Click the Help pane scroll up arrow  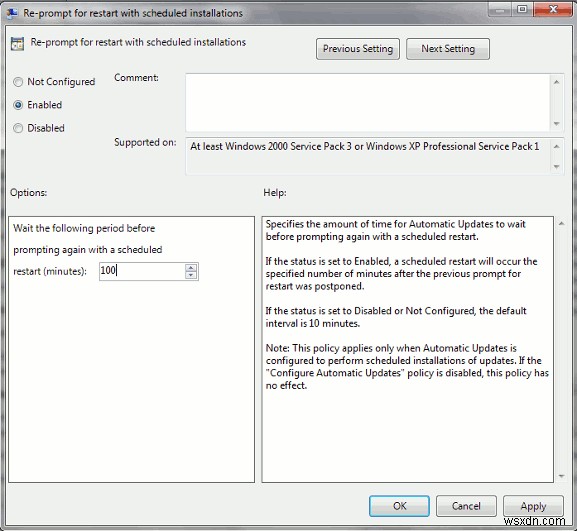coord(562,223)
